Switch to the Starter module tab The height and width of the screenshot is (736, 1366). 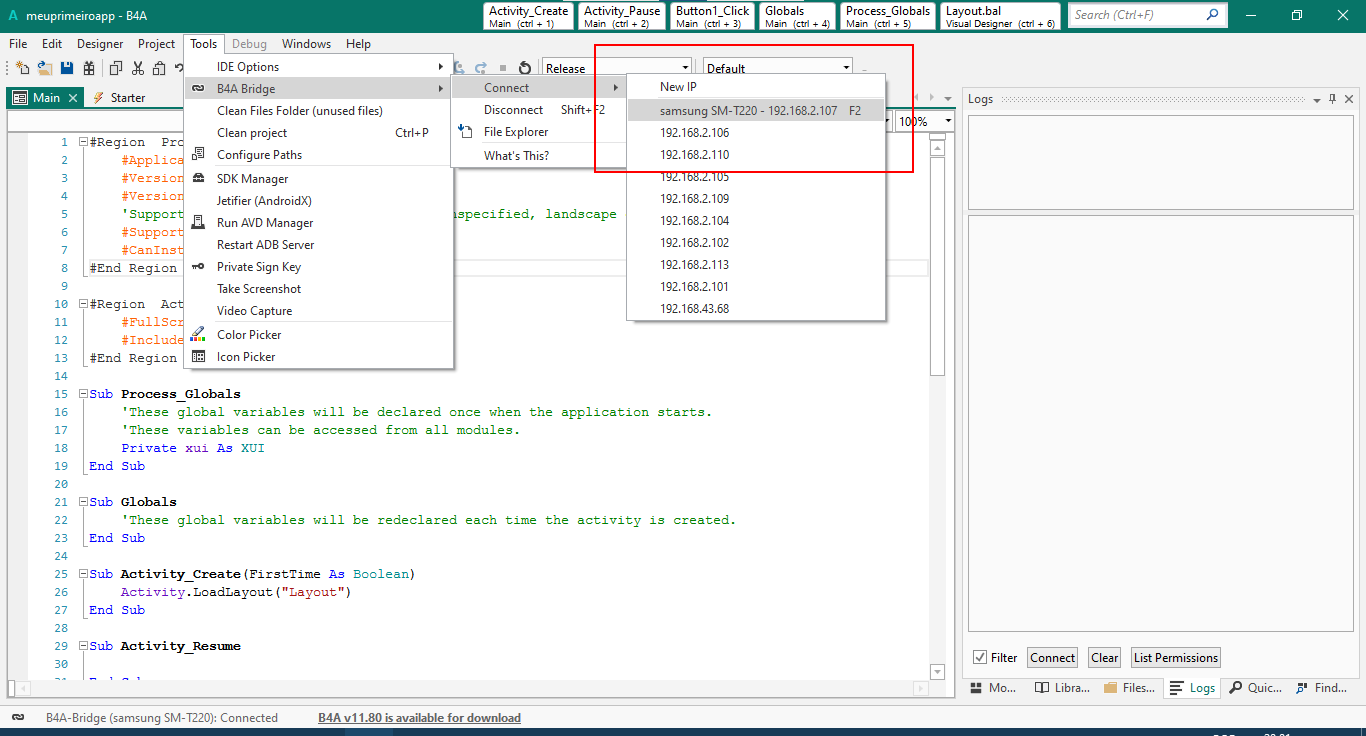tap(119, 98)
